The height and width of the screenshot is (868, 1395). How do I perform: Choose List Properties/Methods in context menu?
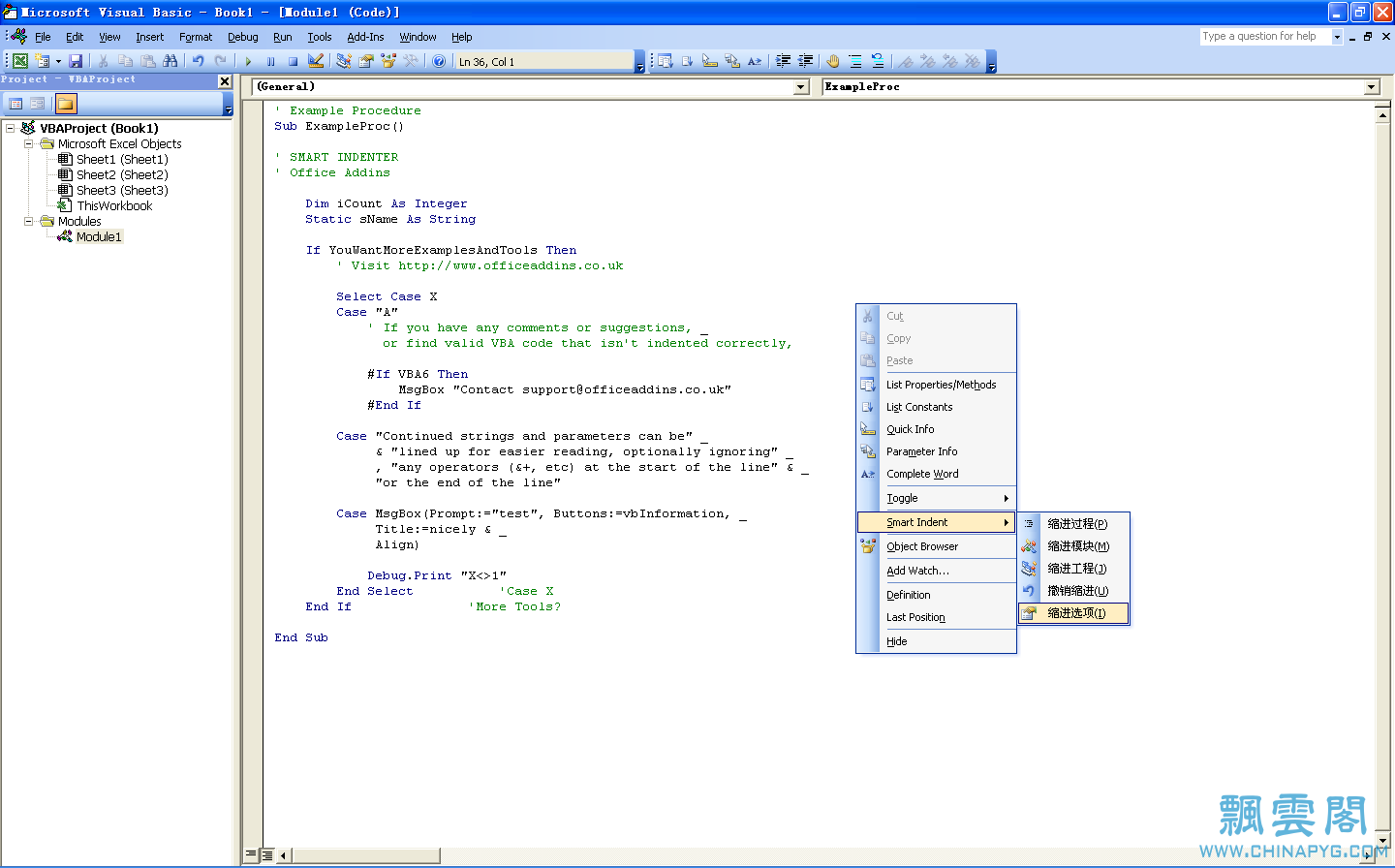tap(936, 385)
